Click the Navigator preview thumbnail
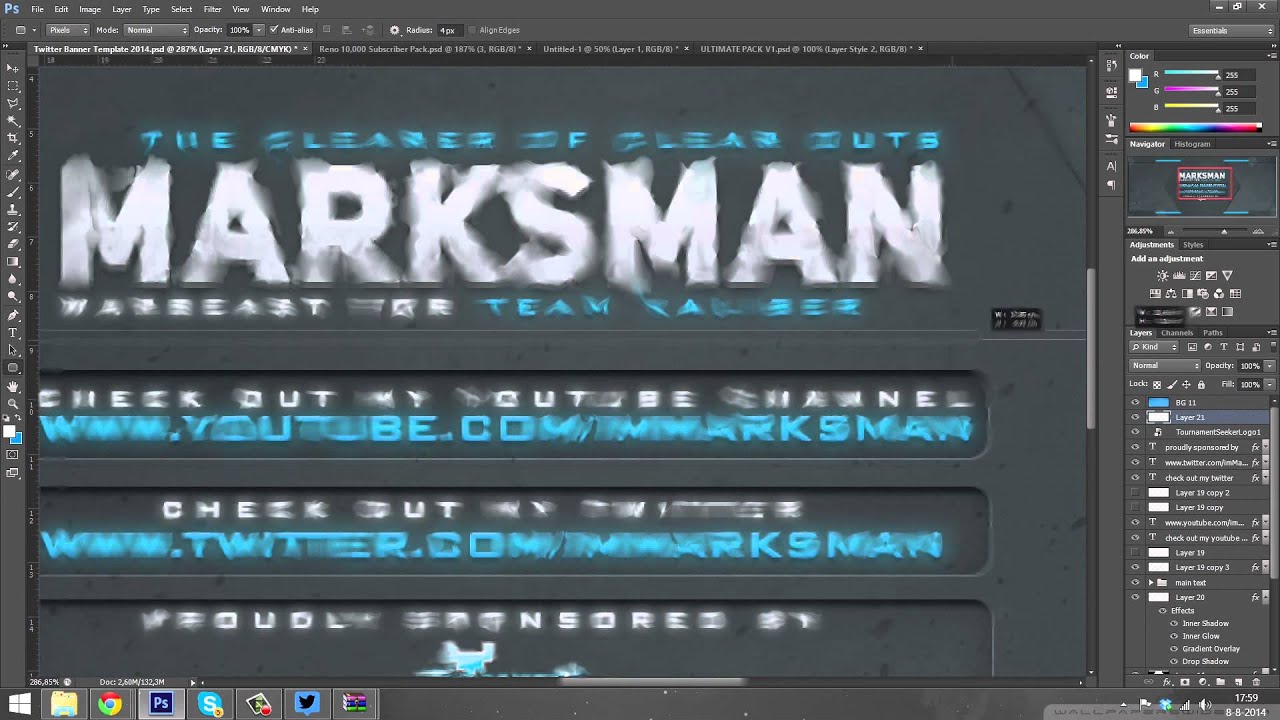Image resolution: width=1280 pixels, height=720 pixels. point(1201,188)
